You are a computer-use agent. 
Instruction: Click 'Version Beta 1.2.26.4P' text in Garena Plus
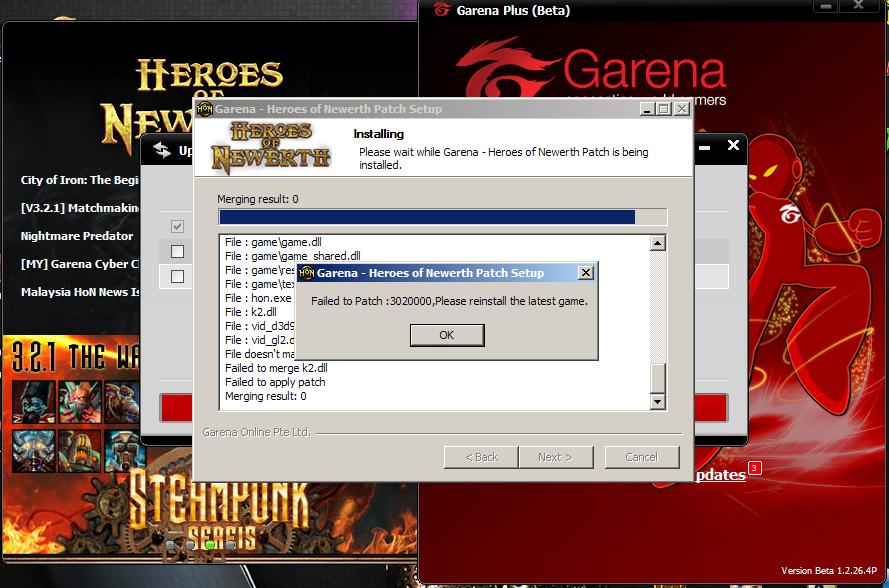829,570
